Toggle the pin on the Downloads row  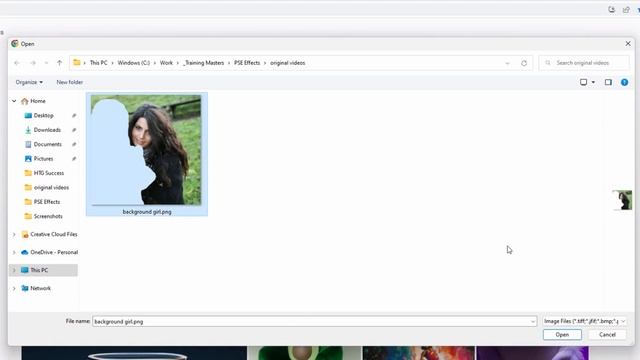click(74, 130)
